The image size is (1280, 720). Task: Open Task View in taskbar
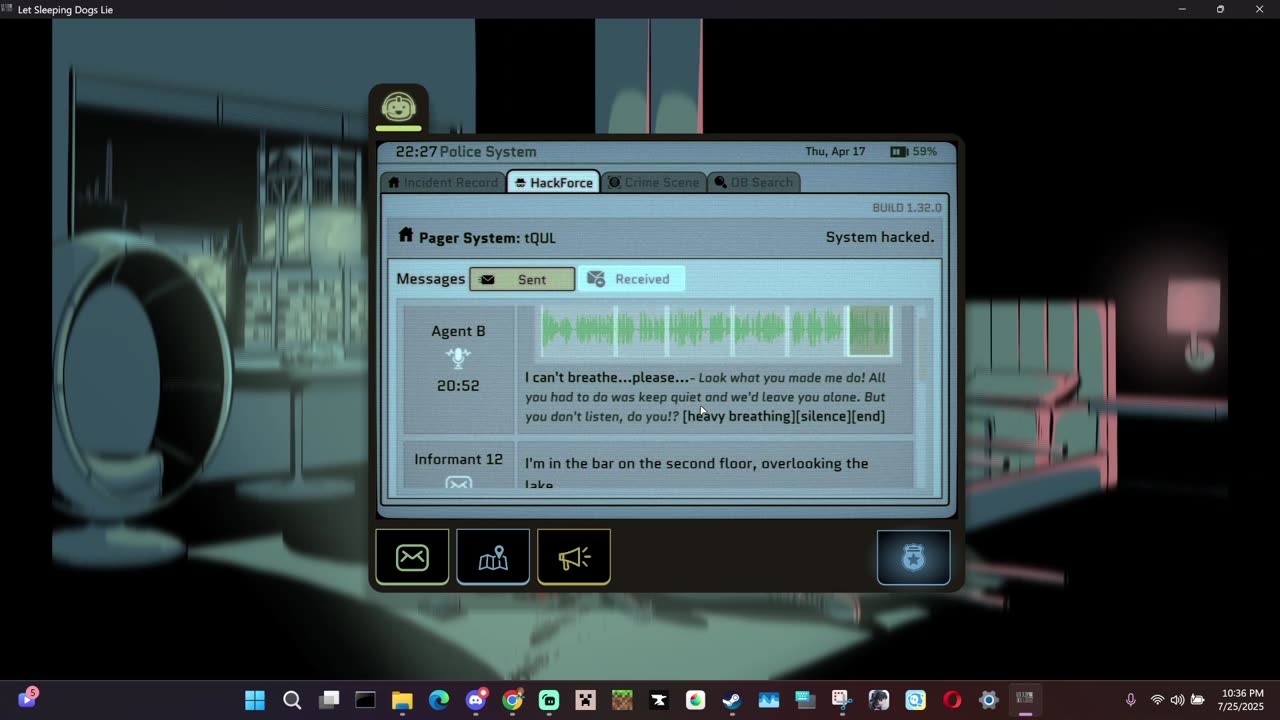329,700
